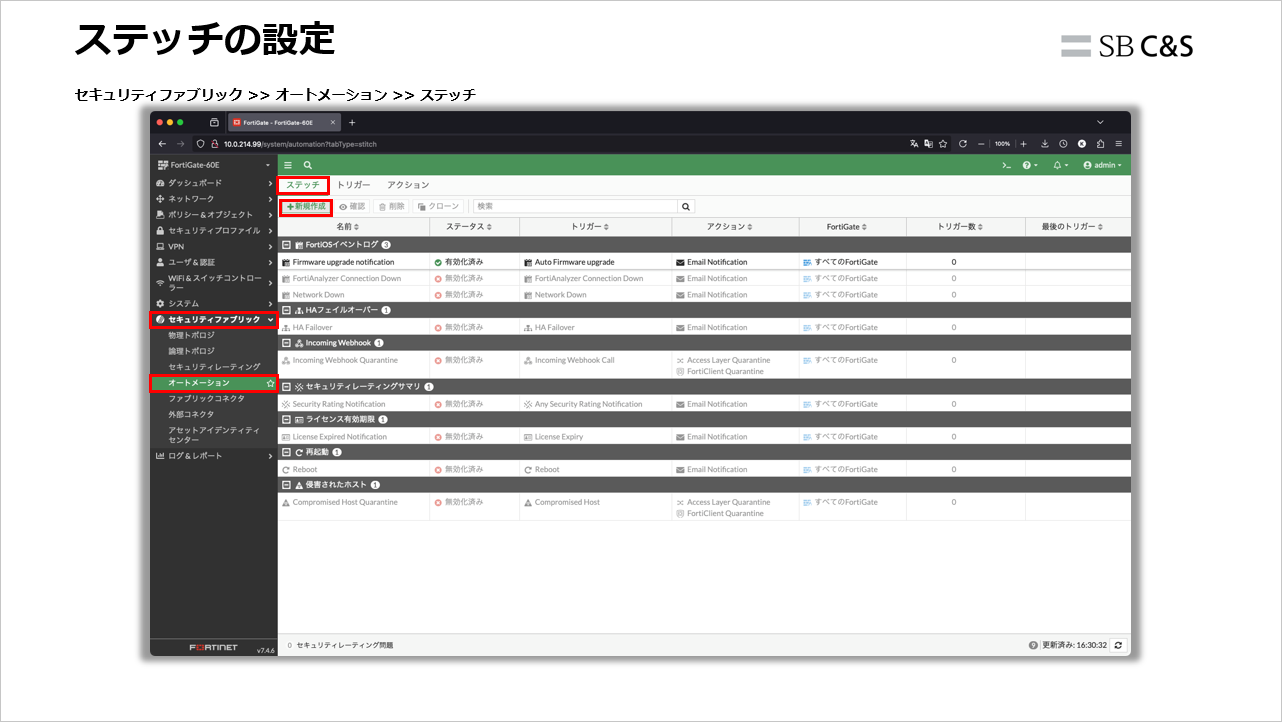
Task: Toggle favorite star on オートメーション
Action: point(270,383)
